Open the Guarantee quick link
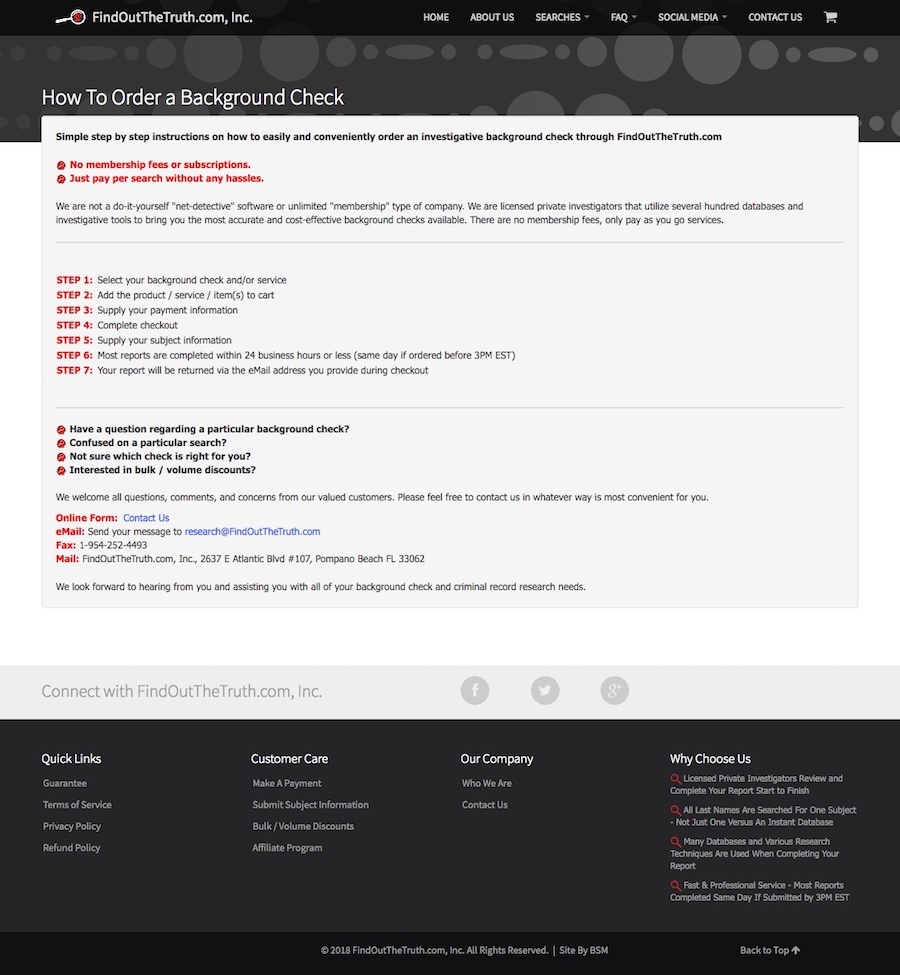This screenshot has height=975, width=900. pyautogui.click(x=65, y=783)
